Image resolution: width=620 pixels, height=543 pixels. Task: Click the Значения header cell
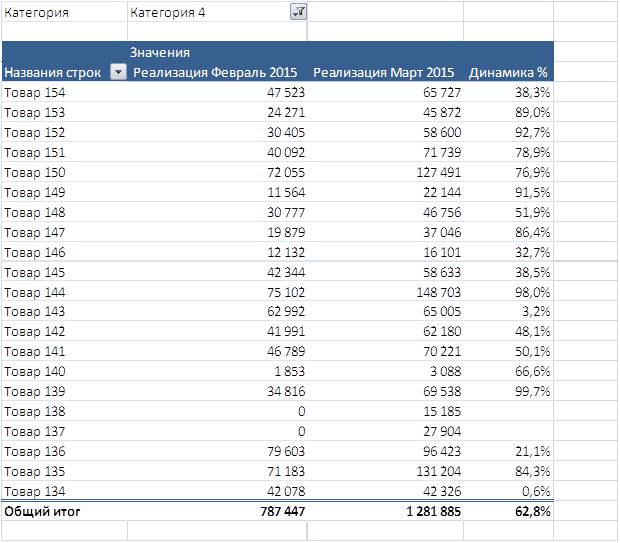[161, 51]
